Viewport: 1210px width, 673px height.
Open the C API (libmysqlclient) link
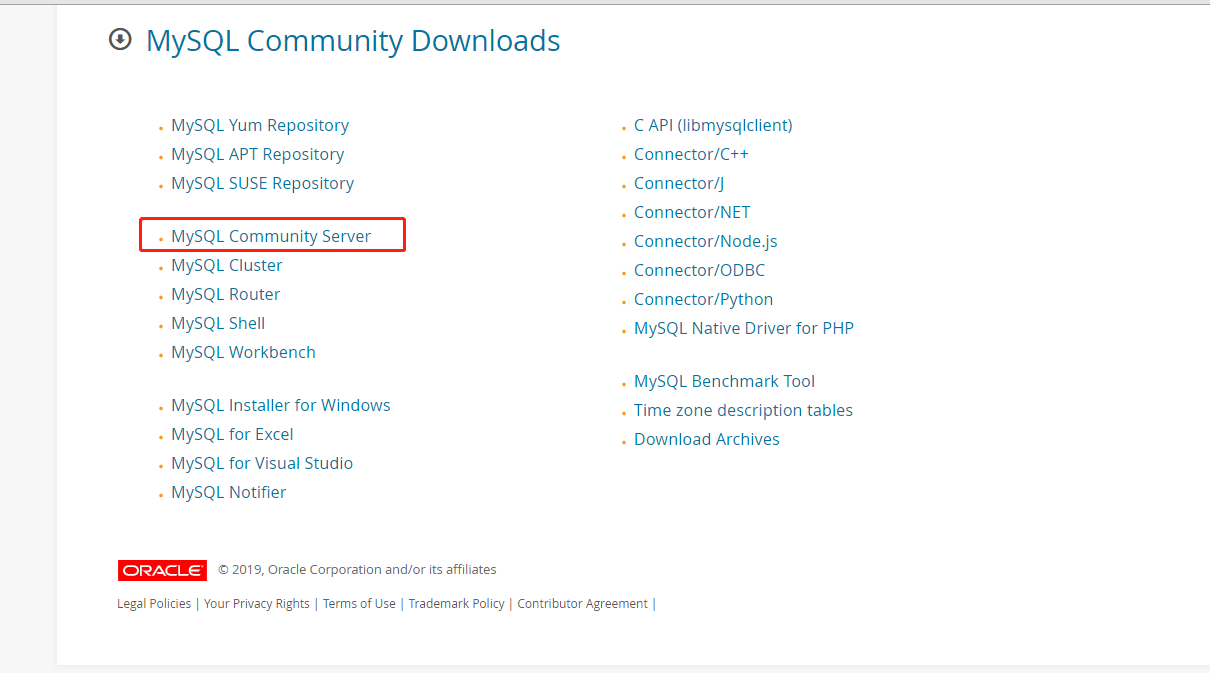pyautogui.click(x=713, y=126)
